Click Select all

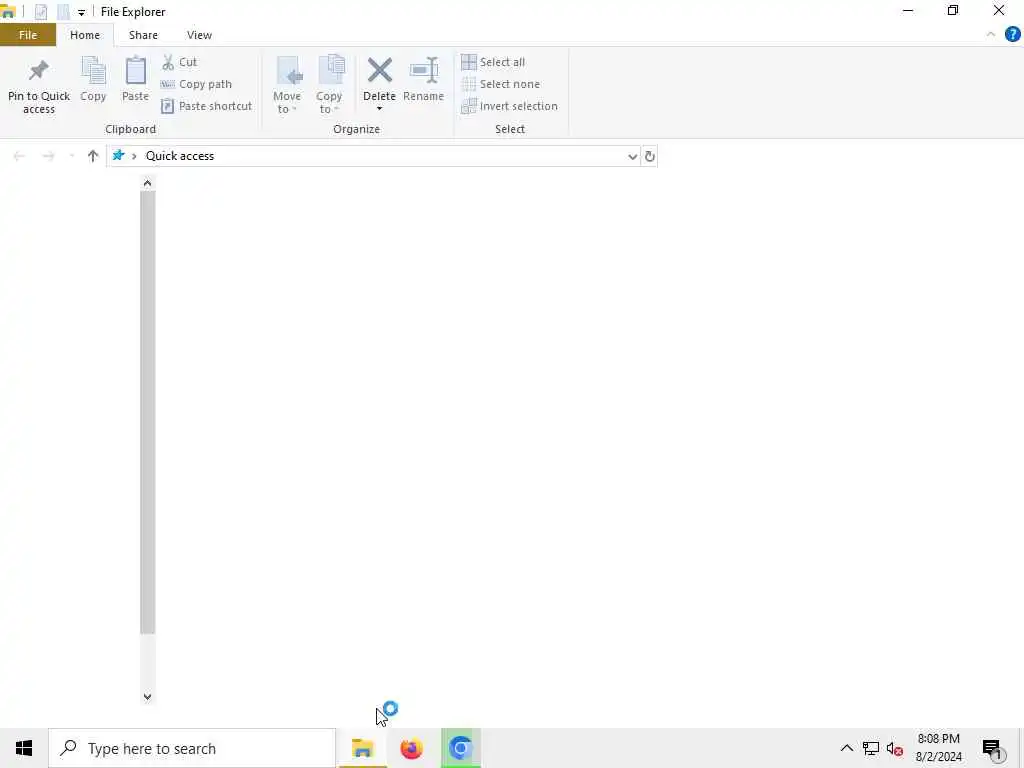tap(493, 62)
